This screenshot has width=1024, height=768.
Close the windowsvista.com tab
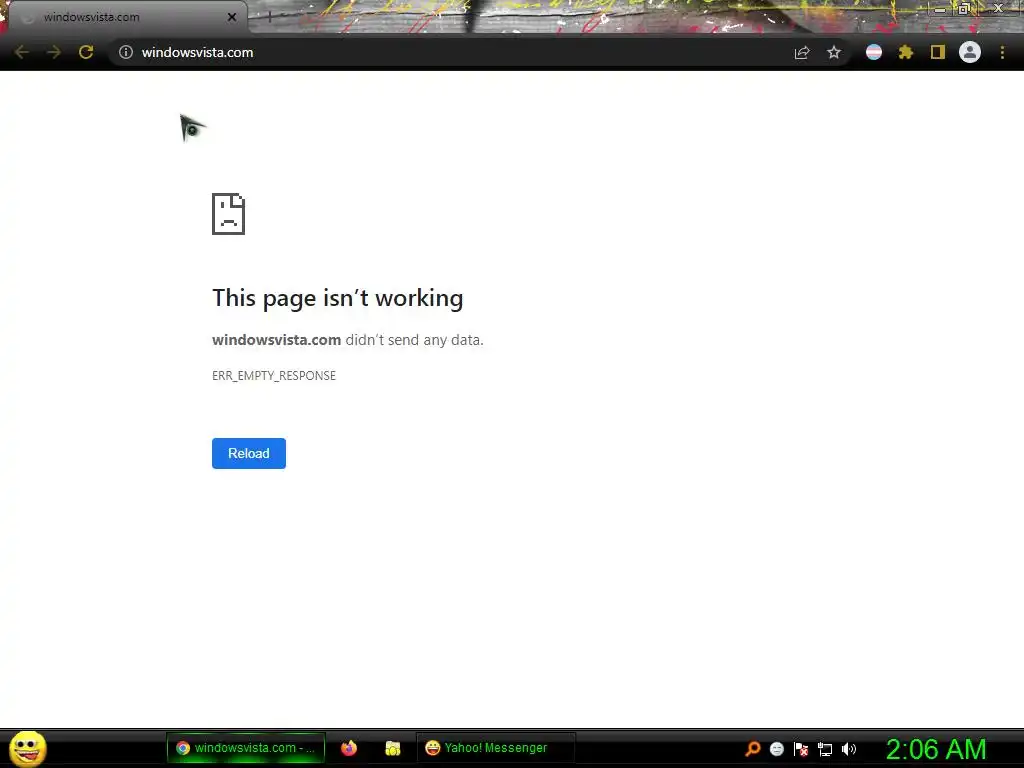(232, 17)
